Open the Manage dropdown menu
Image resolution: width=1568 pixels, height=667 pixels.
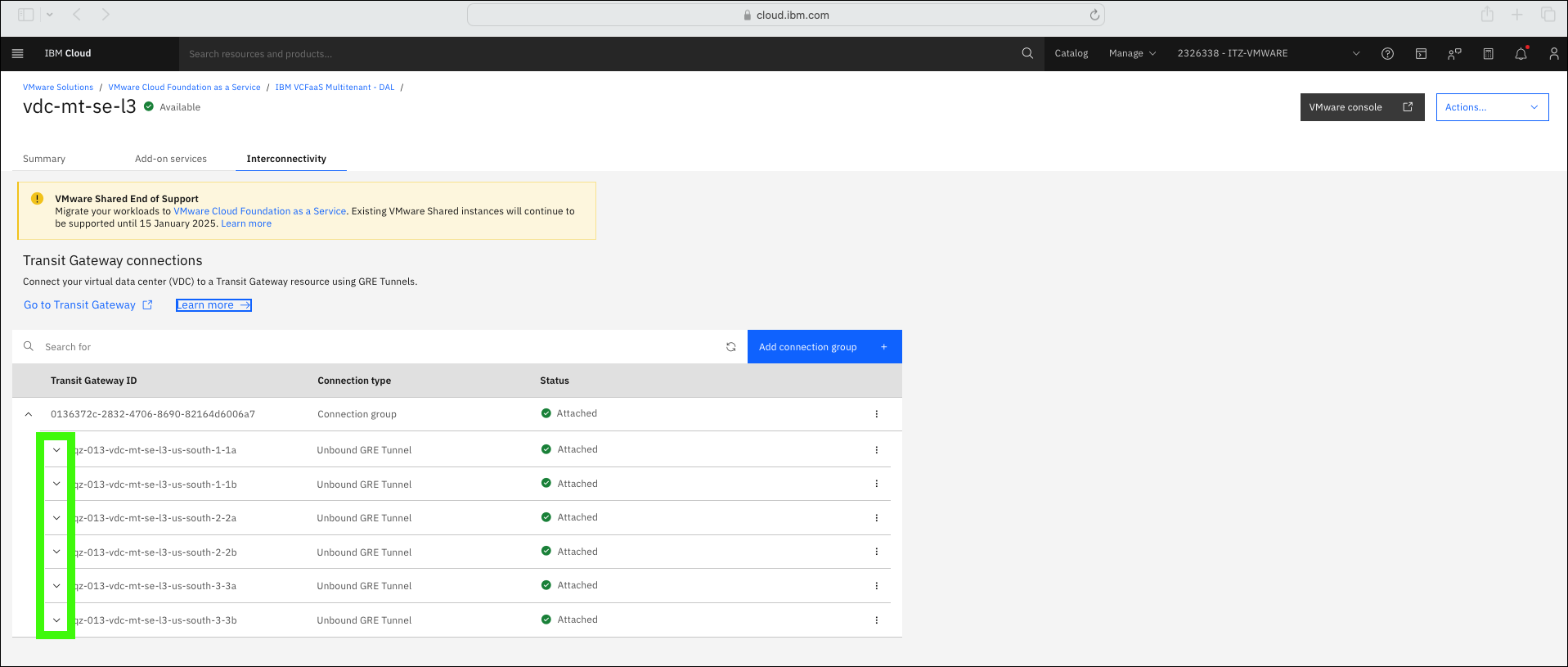pyautogui.click(x=1132, y=53)
